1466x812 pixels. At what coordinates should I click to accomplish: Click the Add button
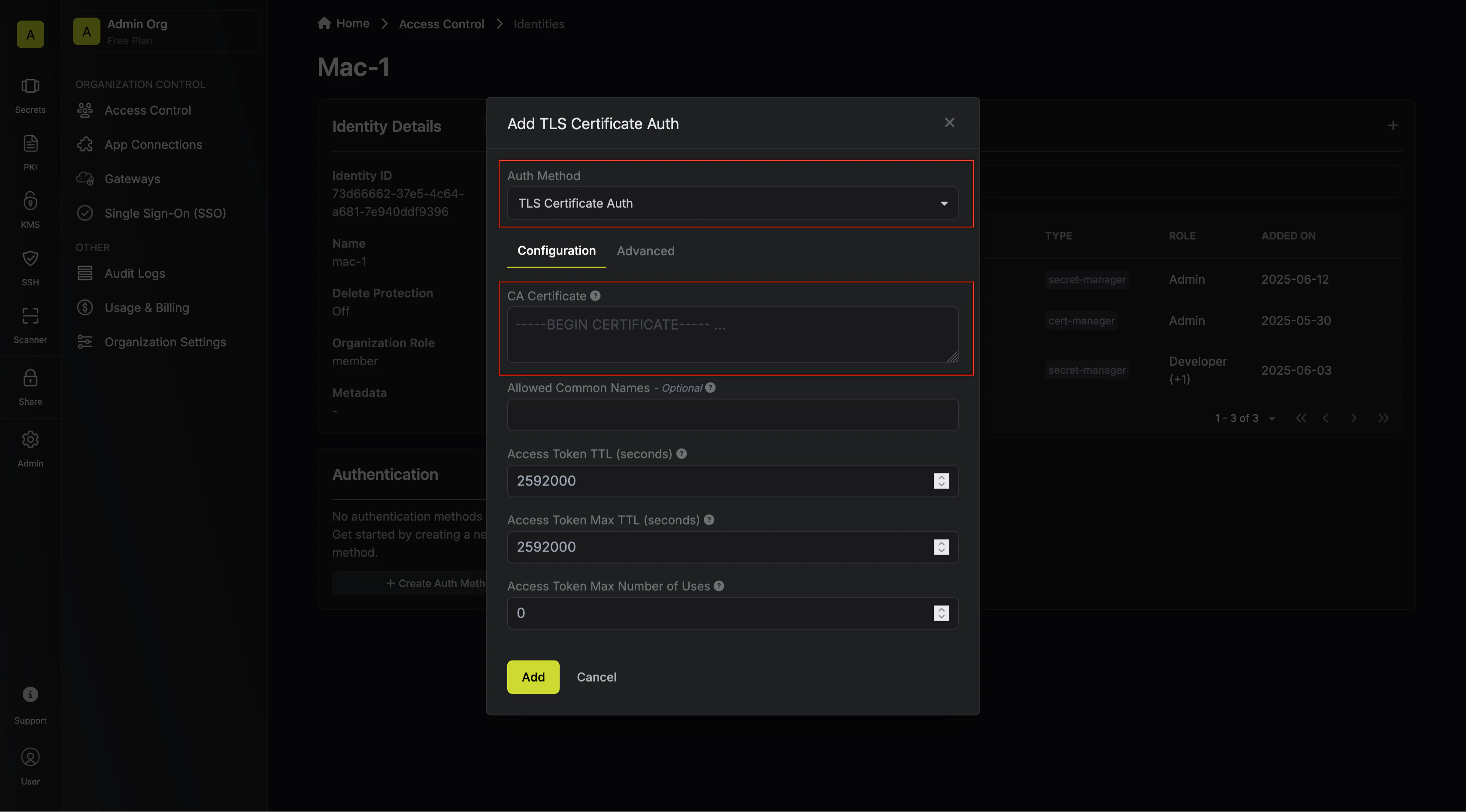click(533, 677)
